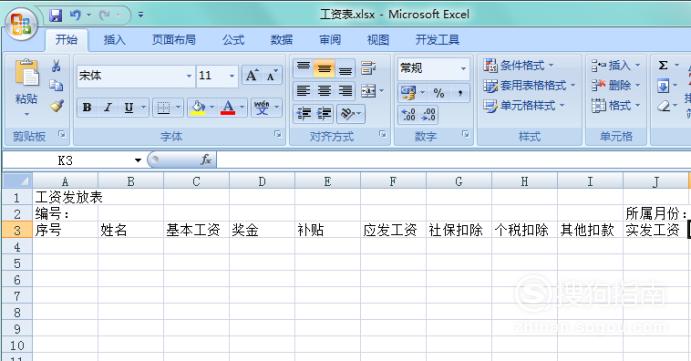Click the Insert Function fx button

pyautogui.click(x=206, y=160)
